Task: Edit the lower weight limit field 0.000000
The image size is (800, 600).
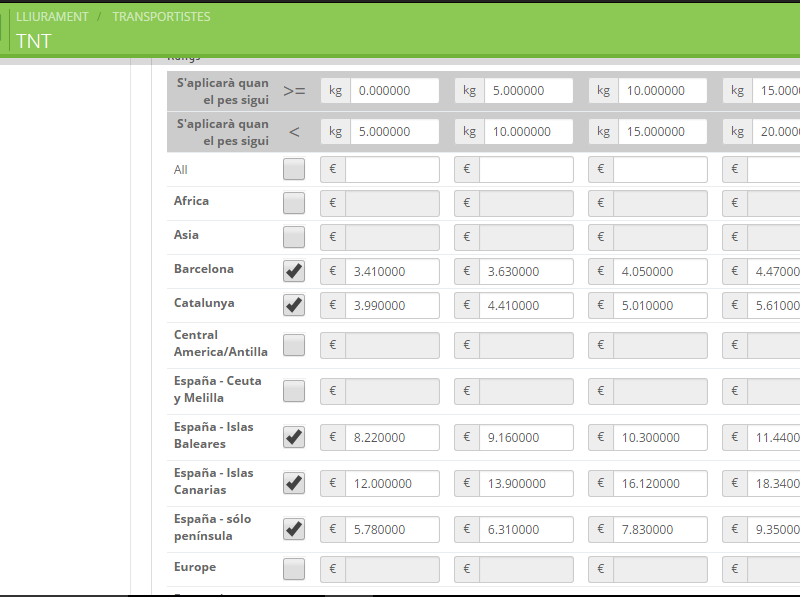Action: (394, 90)
